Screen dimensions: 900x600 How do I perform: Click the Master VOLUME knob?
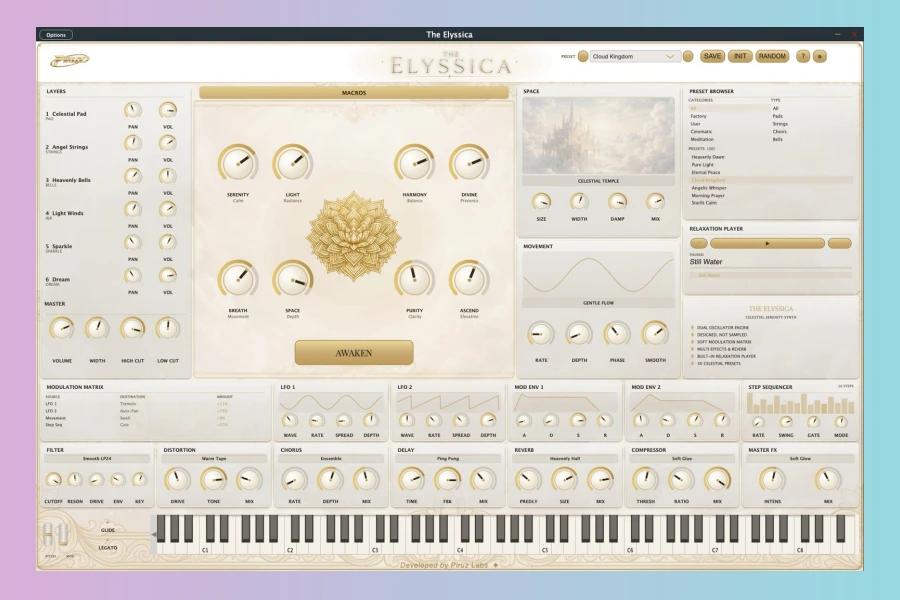pos(61,329)
